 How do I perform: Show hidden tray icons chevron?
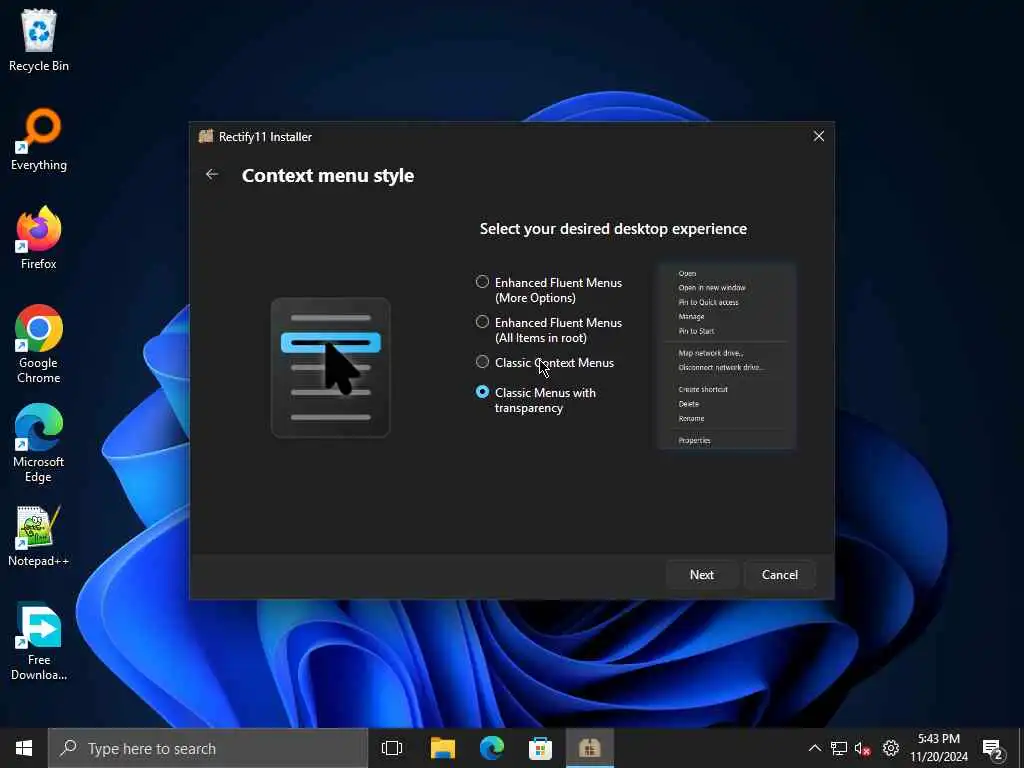click(814, 748)
